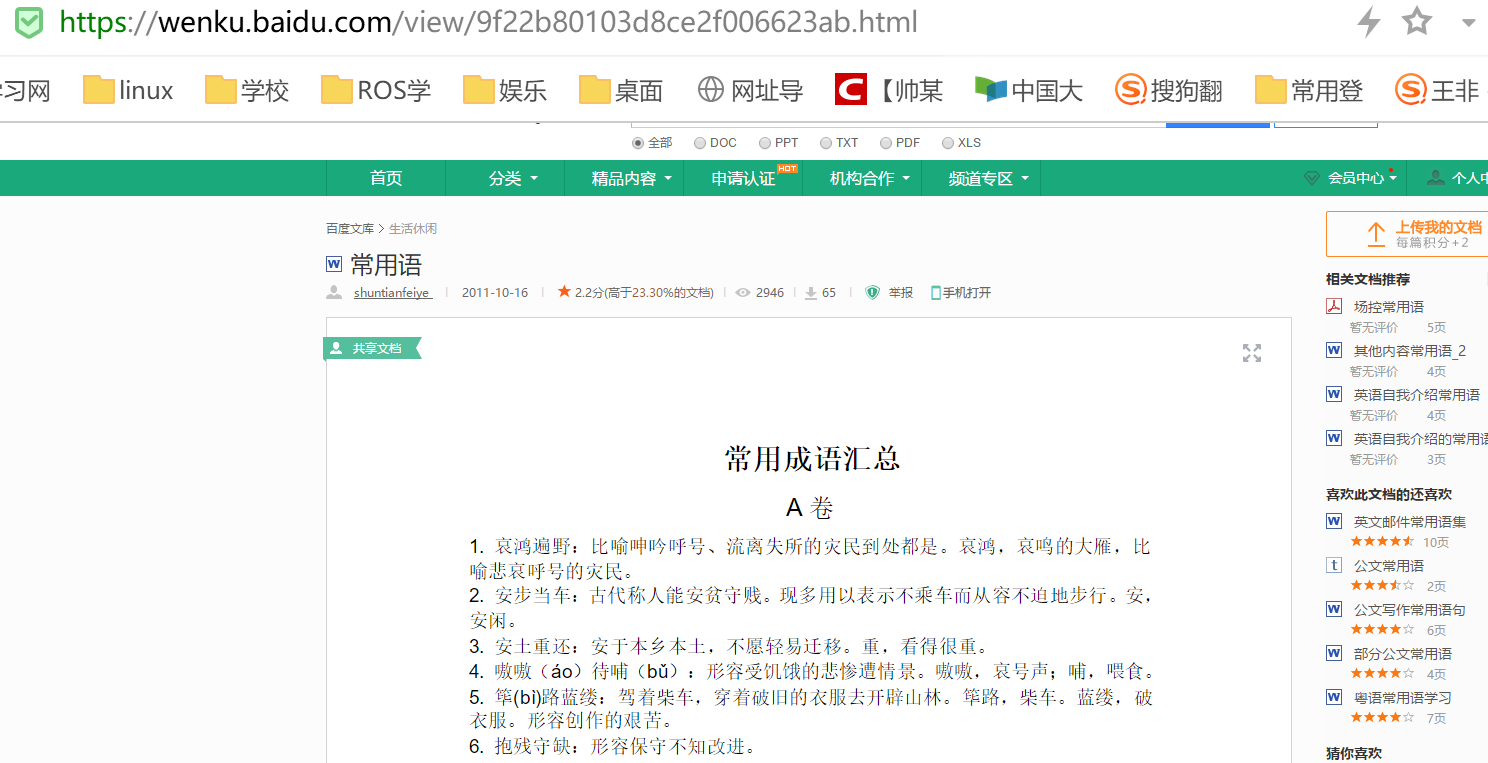Screen dimensions: 1488x763
Task: Click the green security shield icon
Action: (x=29, y=22)
